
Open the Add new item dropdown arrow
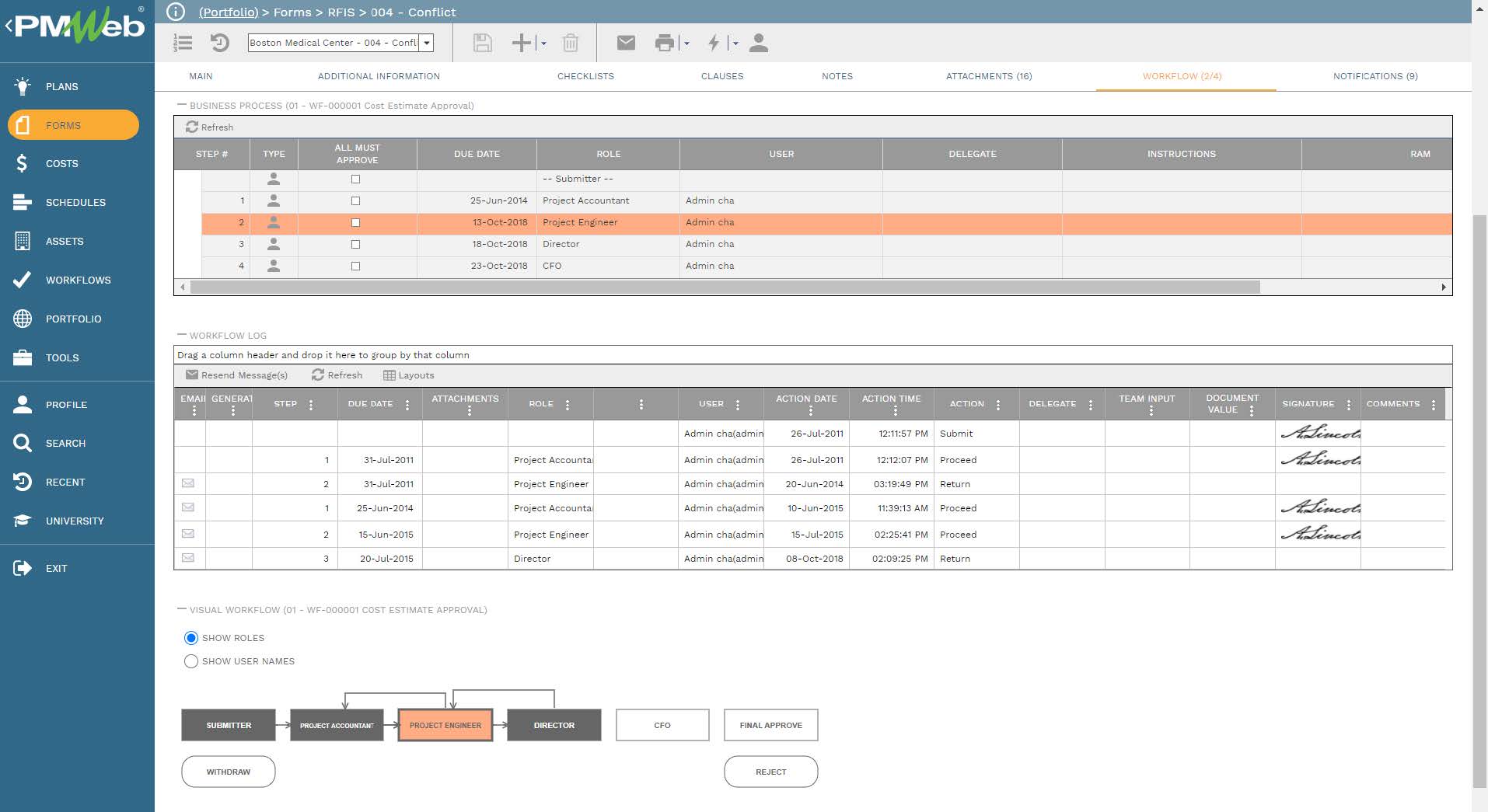(x=544, y=43)
